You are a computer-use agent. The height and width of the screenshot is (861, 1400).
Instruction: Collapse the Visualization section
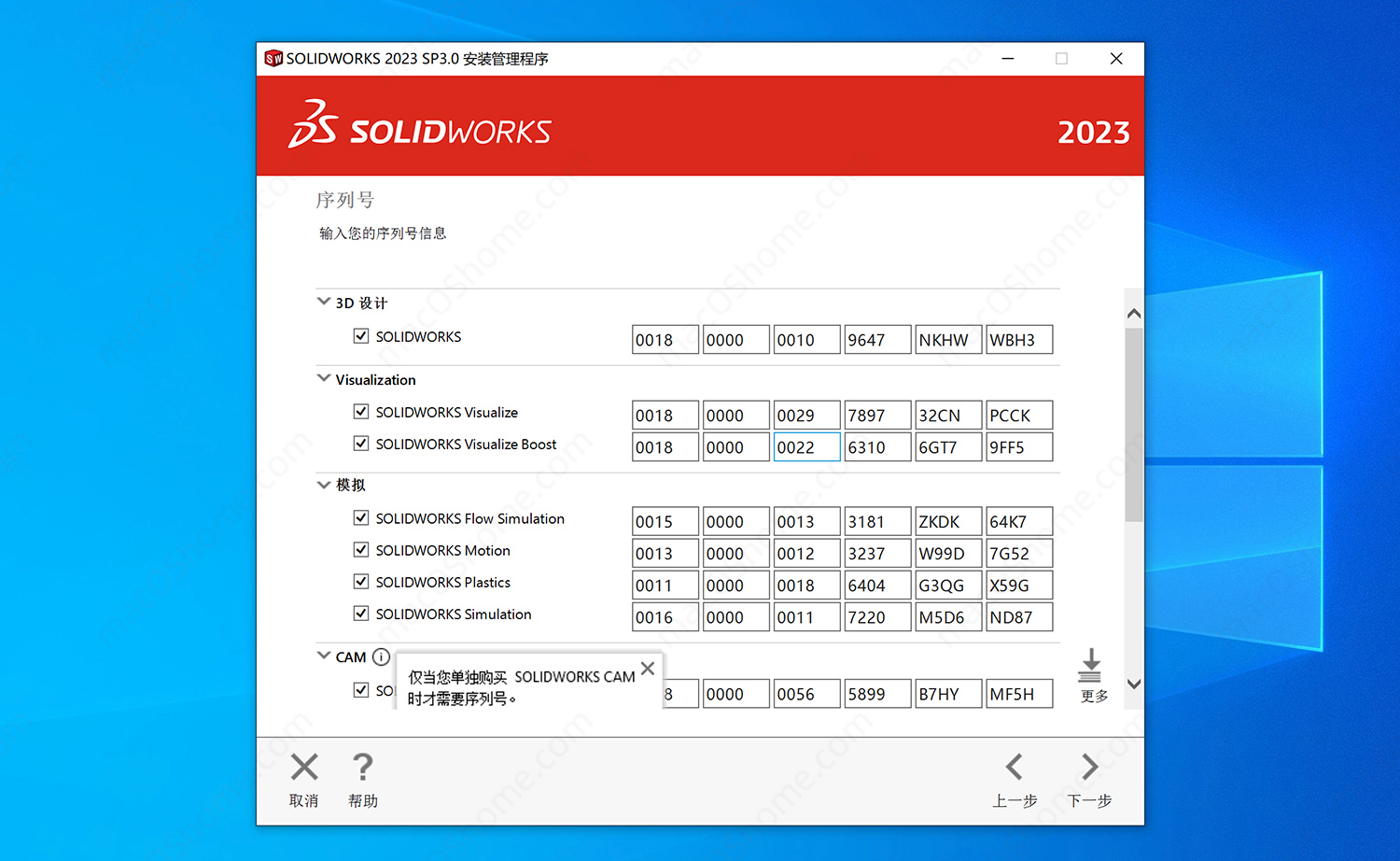coord(324,378)
